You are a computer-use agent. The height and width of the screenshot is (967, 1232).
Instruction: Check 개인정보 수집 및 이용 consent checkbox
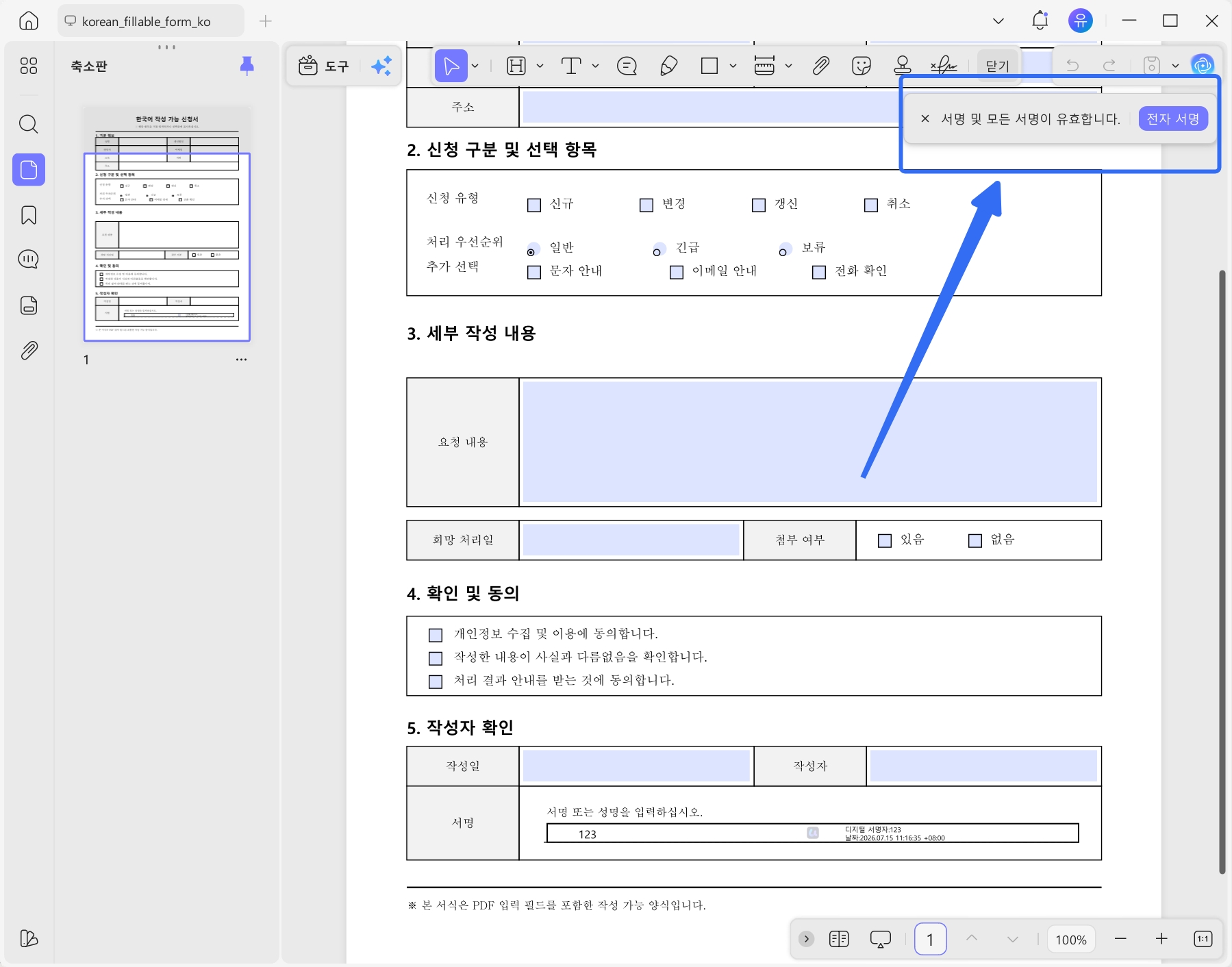point(436,635)
